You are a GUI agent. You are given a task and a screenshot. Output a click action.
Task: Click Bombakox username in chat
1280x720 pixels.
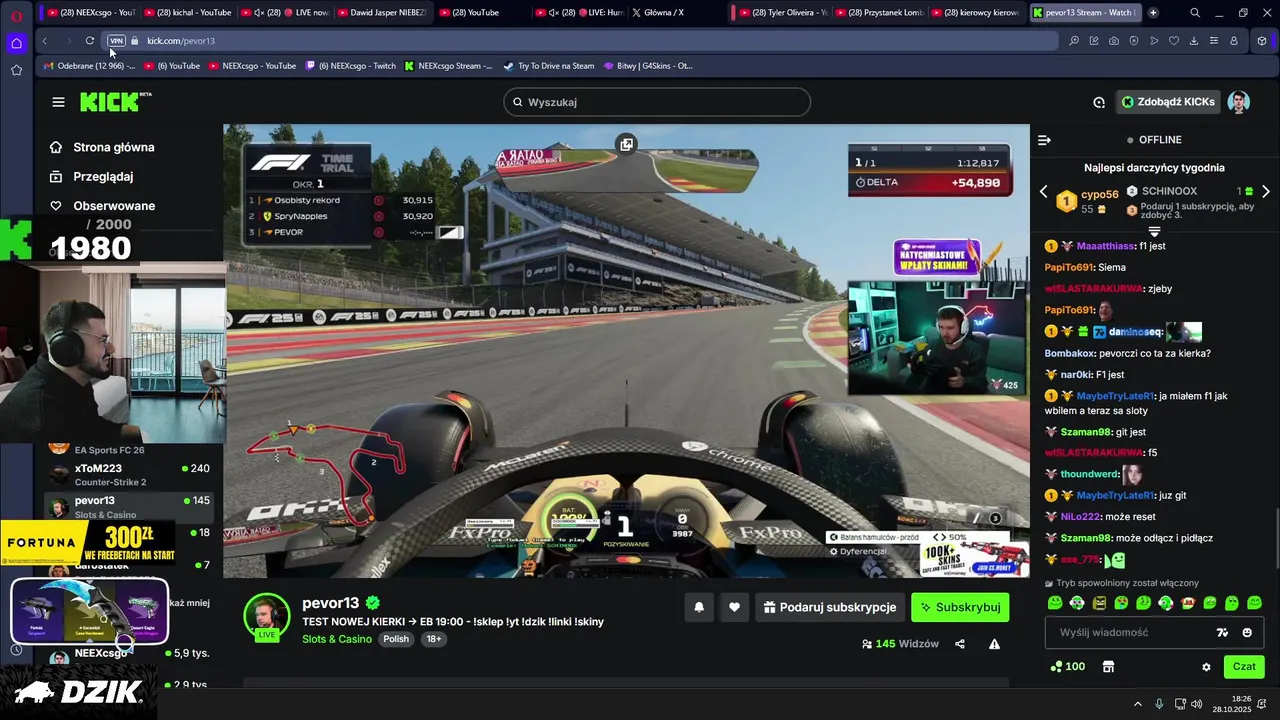click(1070, 353)
